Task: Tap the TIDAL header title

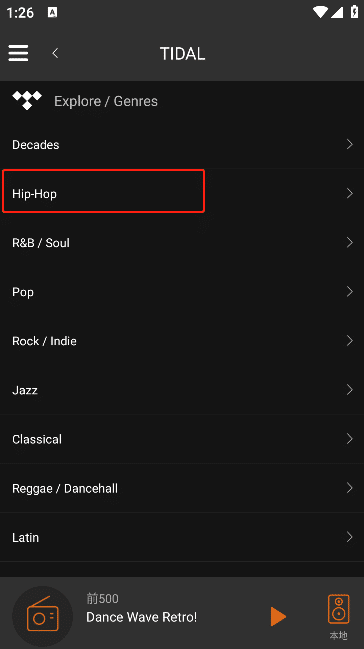Action: coord(182,53)
